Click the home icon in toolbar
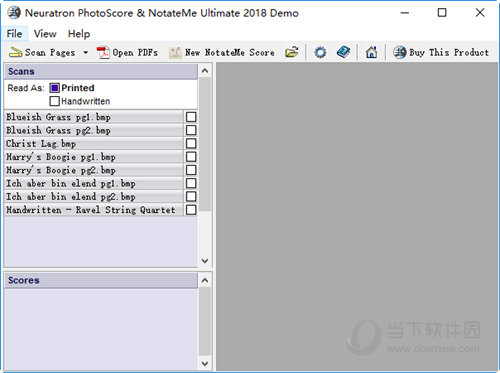Image resolution: width=500 pixels, height=373 pixels. pos(371,52)
